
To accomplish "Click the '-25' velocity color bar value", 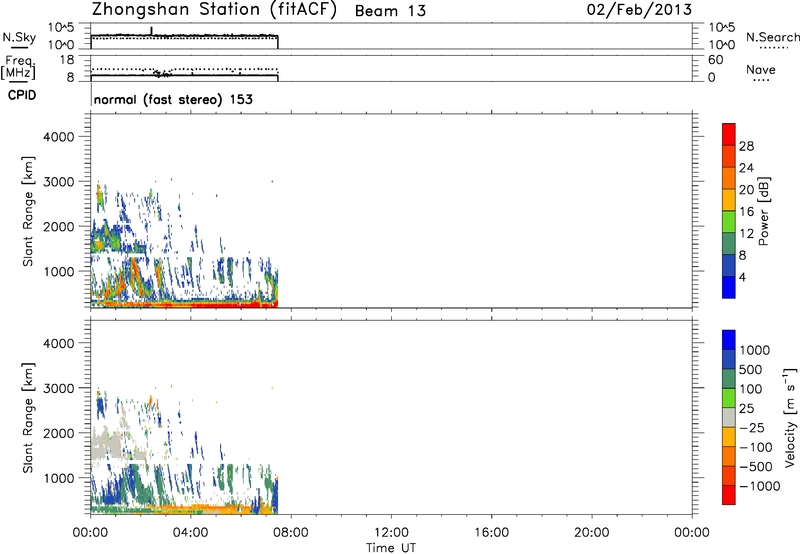I will pos(752,428).
